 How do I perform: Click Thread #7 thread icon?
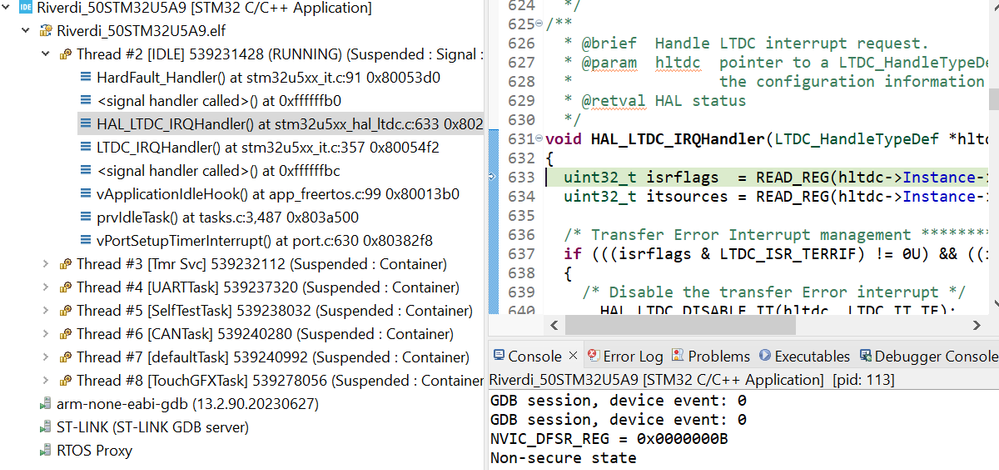[x=65, y=357]
